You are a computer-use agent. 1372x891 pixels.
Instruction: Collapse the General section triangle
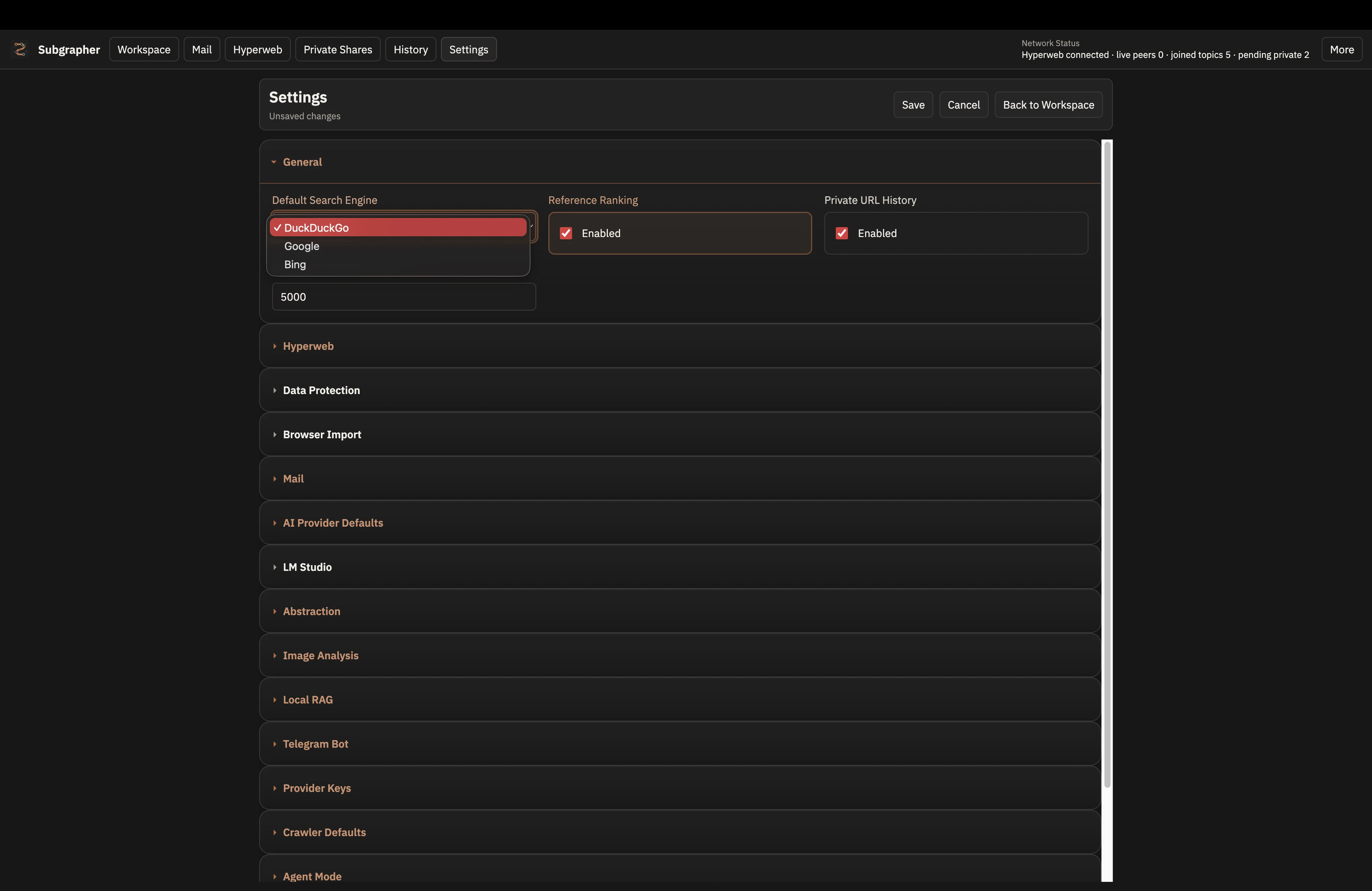click(x=274, y=162)
